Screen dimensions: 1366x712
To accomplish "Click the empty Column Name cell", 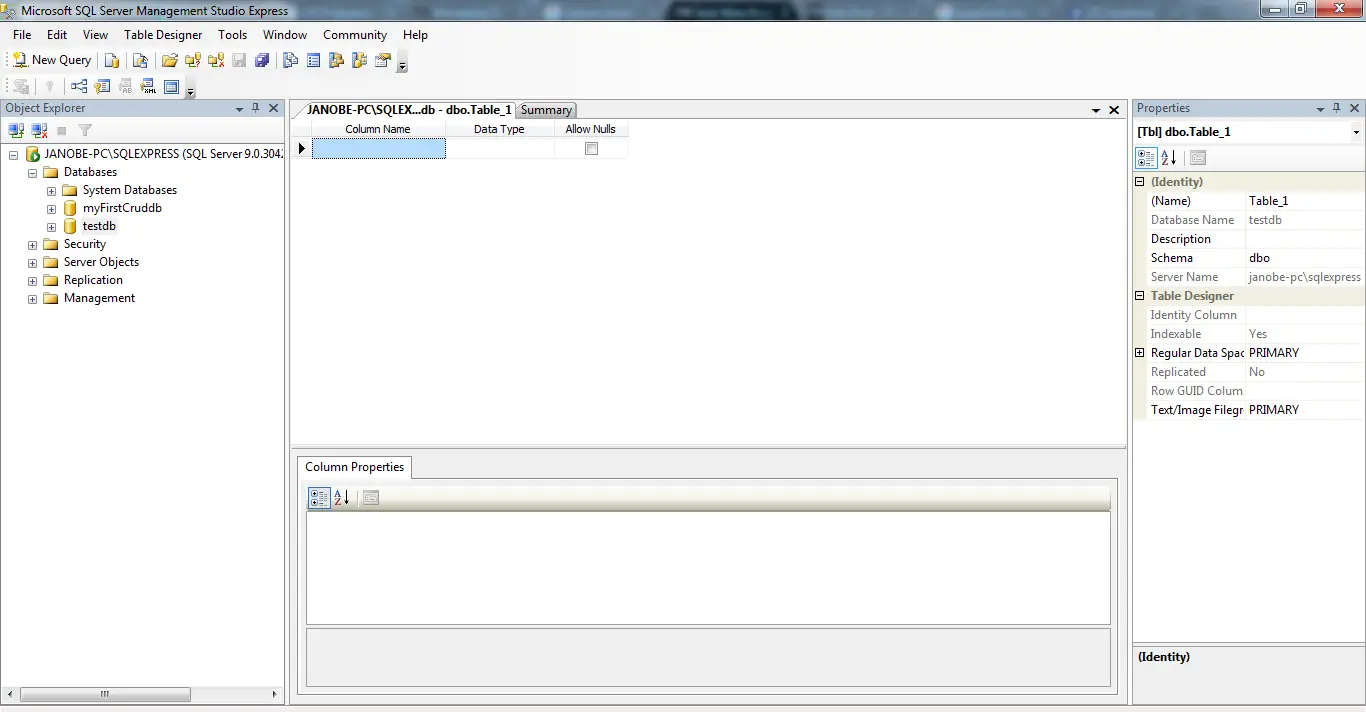I will (x=378, y=148).
